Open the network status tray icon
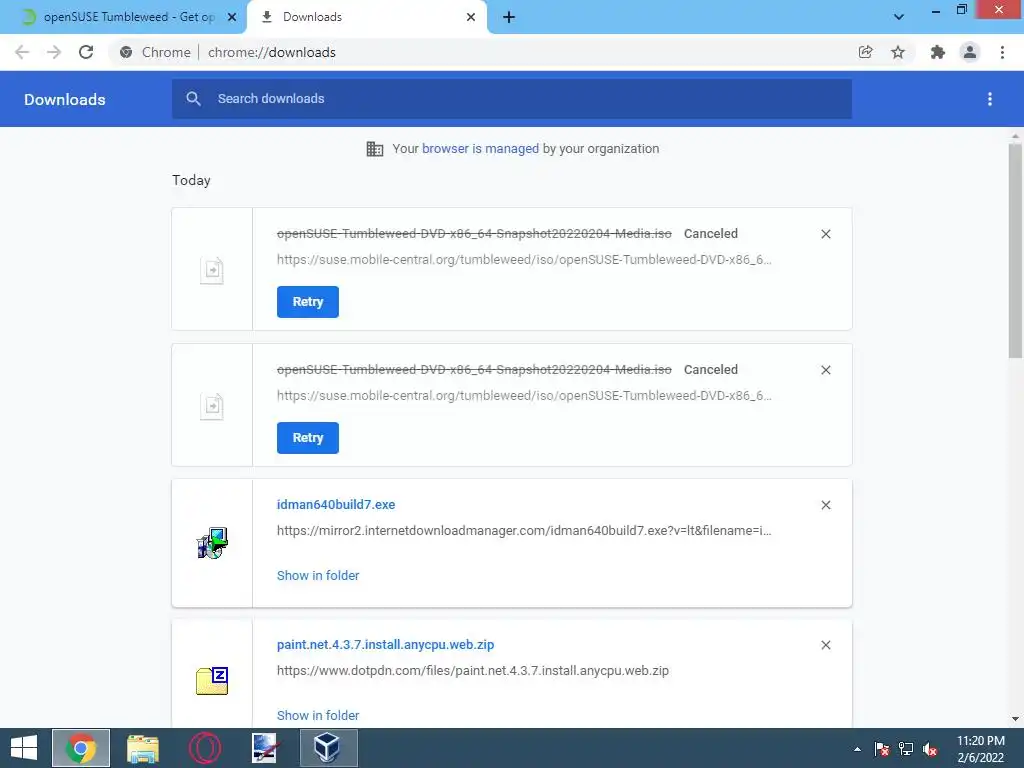This screenshot has width=1024, height=768. click(906, 749)
